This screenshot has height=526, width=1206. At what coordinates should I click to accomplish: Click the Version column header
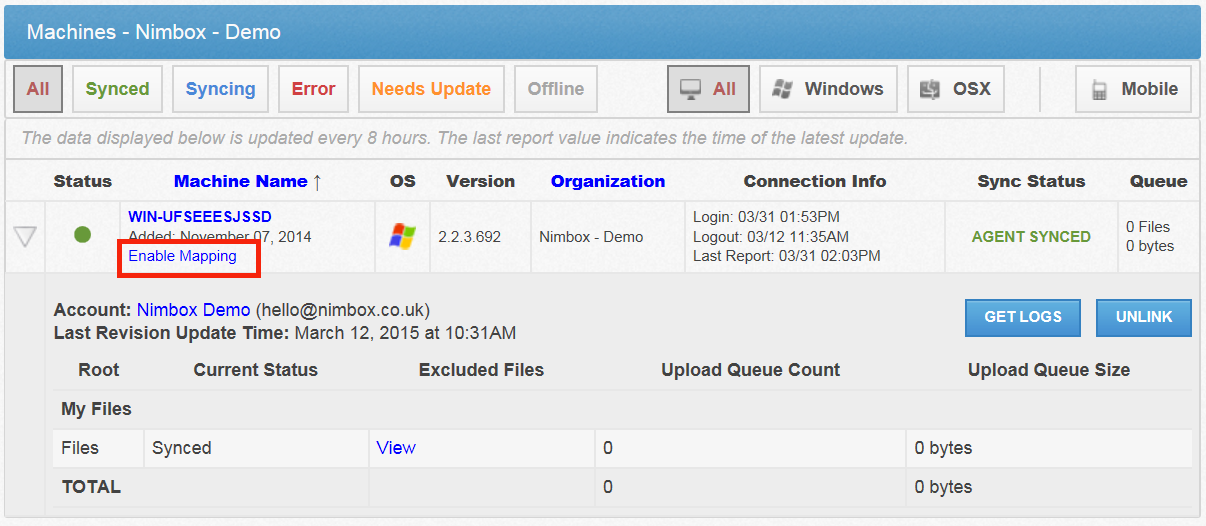point(481,181)
